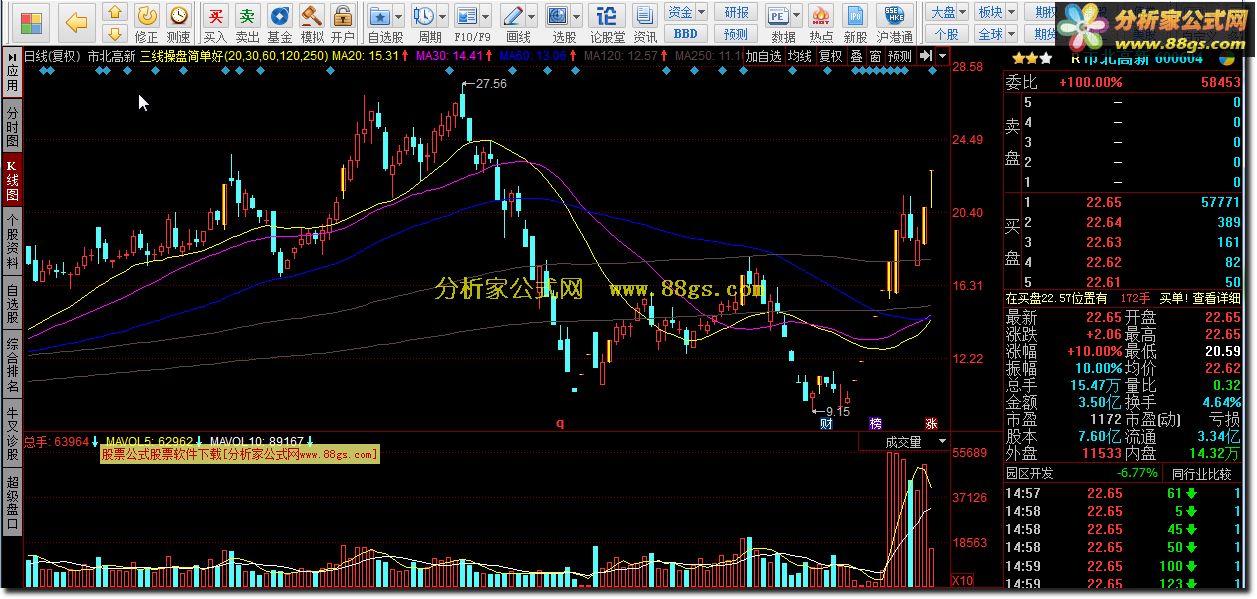1257x599 pixels.
Task: Click the 周期 period clock icon
Action: click(x=426, y=23)
